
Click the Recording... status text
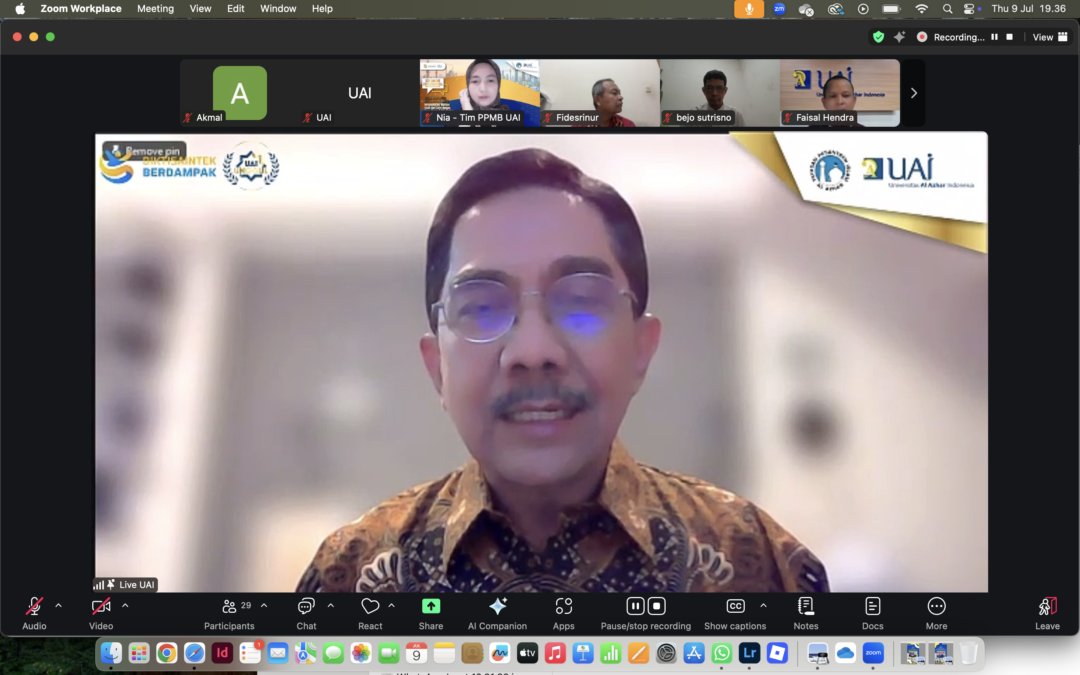click(x=959, y=37)
